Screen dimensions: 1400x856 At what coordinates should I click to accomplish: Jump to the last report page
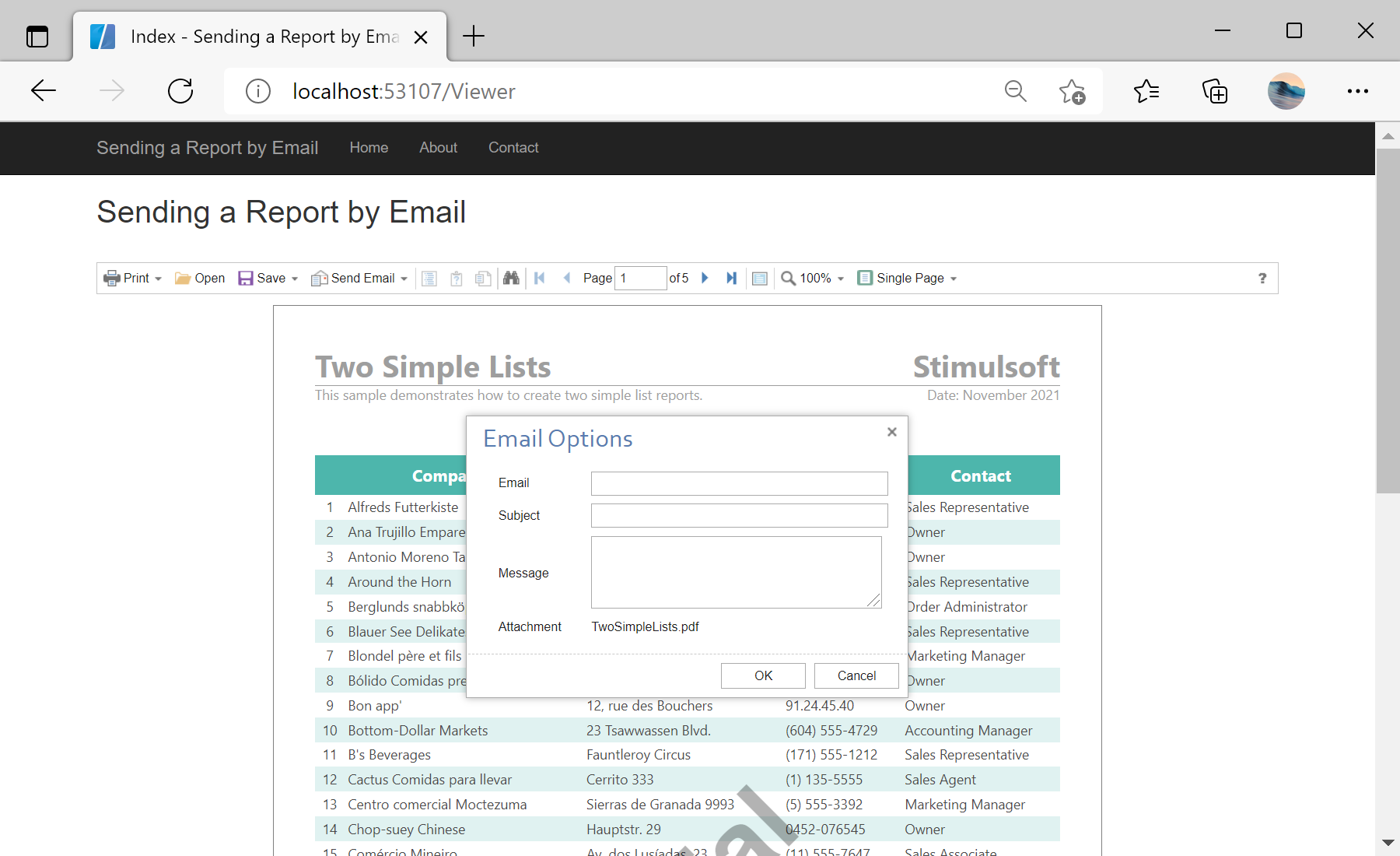click(731, 279)
